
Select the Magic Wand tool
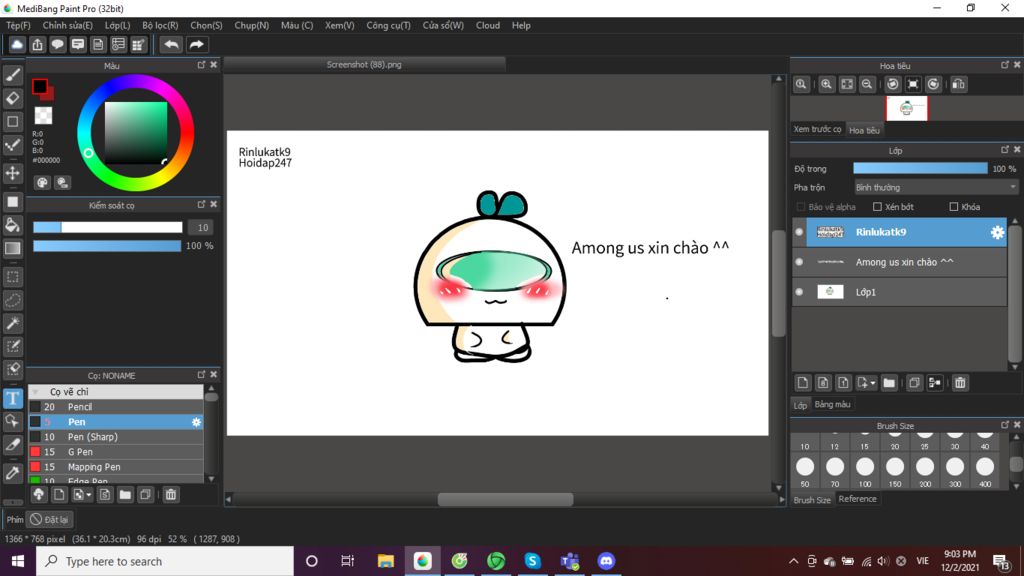coord(12,323)
